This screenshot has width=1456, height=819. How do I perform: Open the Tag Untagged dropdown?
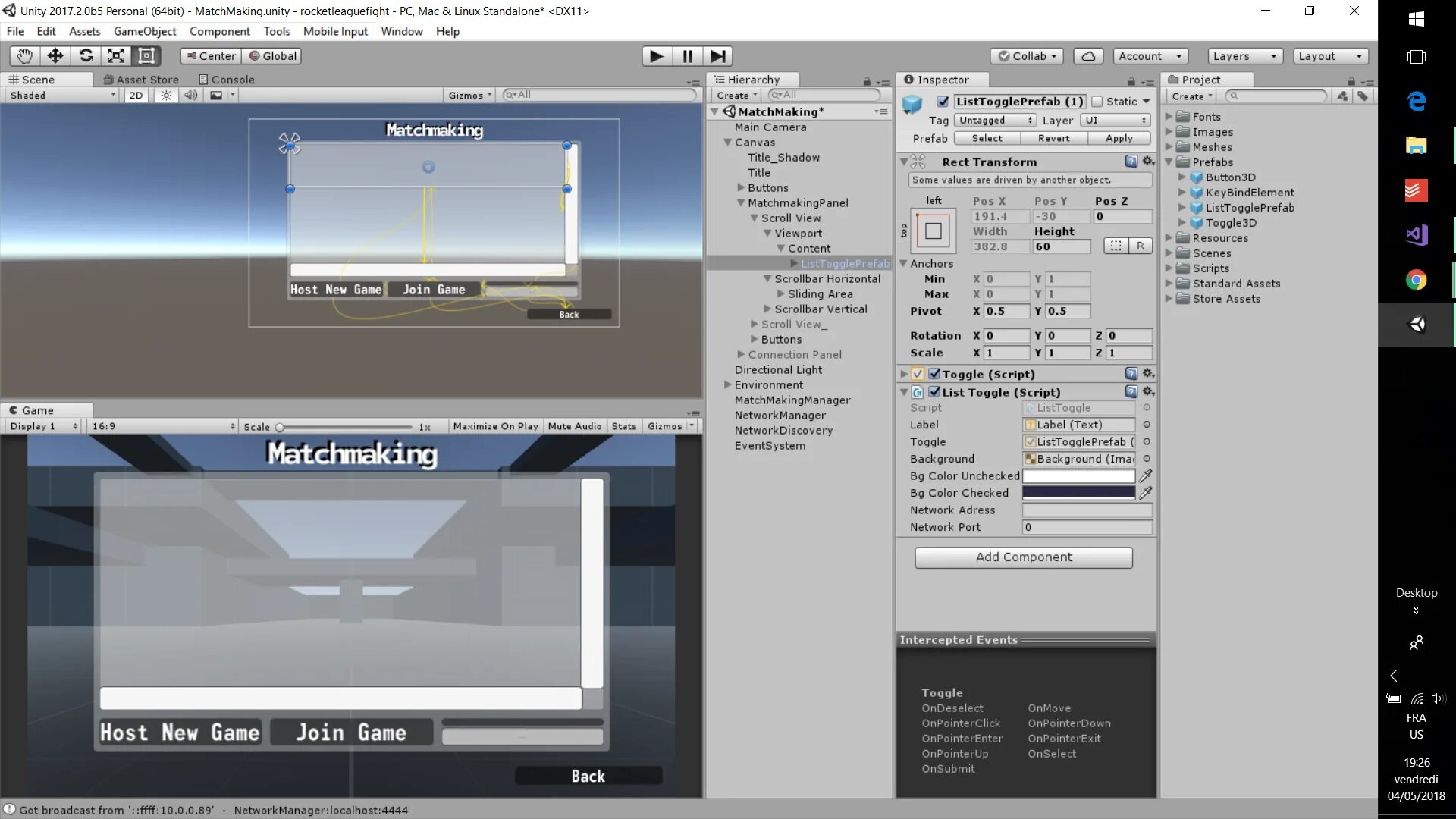click(x=995, y=121)
